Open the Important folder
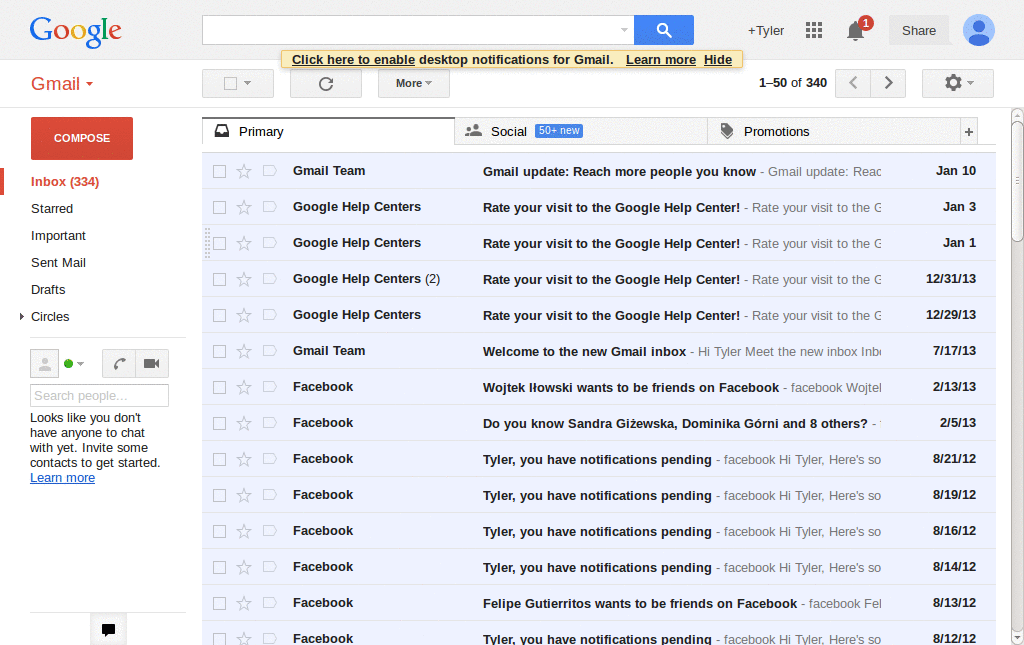This screenshot has width=1024, height=645. [58, 236]
